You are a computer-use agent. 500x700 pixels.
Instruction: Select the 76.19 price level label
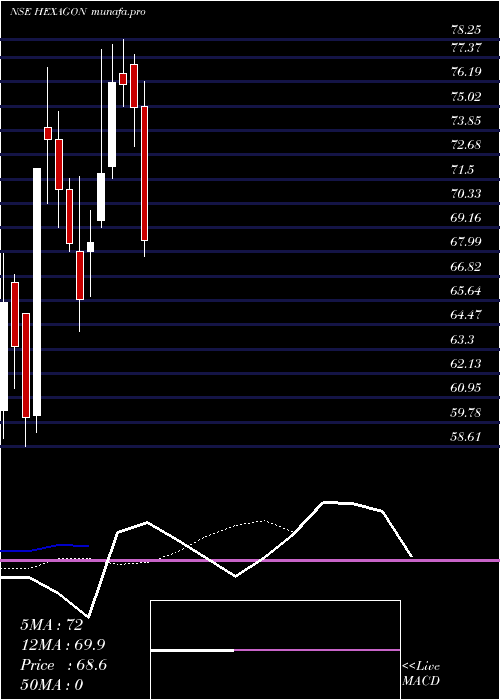click(x=466, y=72)
